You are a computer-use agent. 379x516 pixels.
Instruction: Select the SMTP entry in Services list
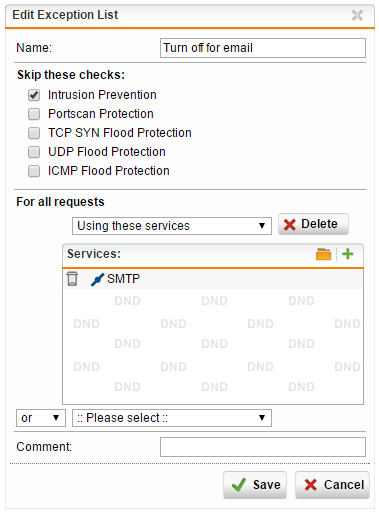(x=213, y=279)
